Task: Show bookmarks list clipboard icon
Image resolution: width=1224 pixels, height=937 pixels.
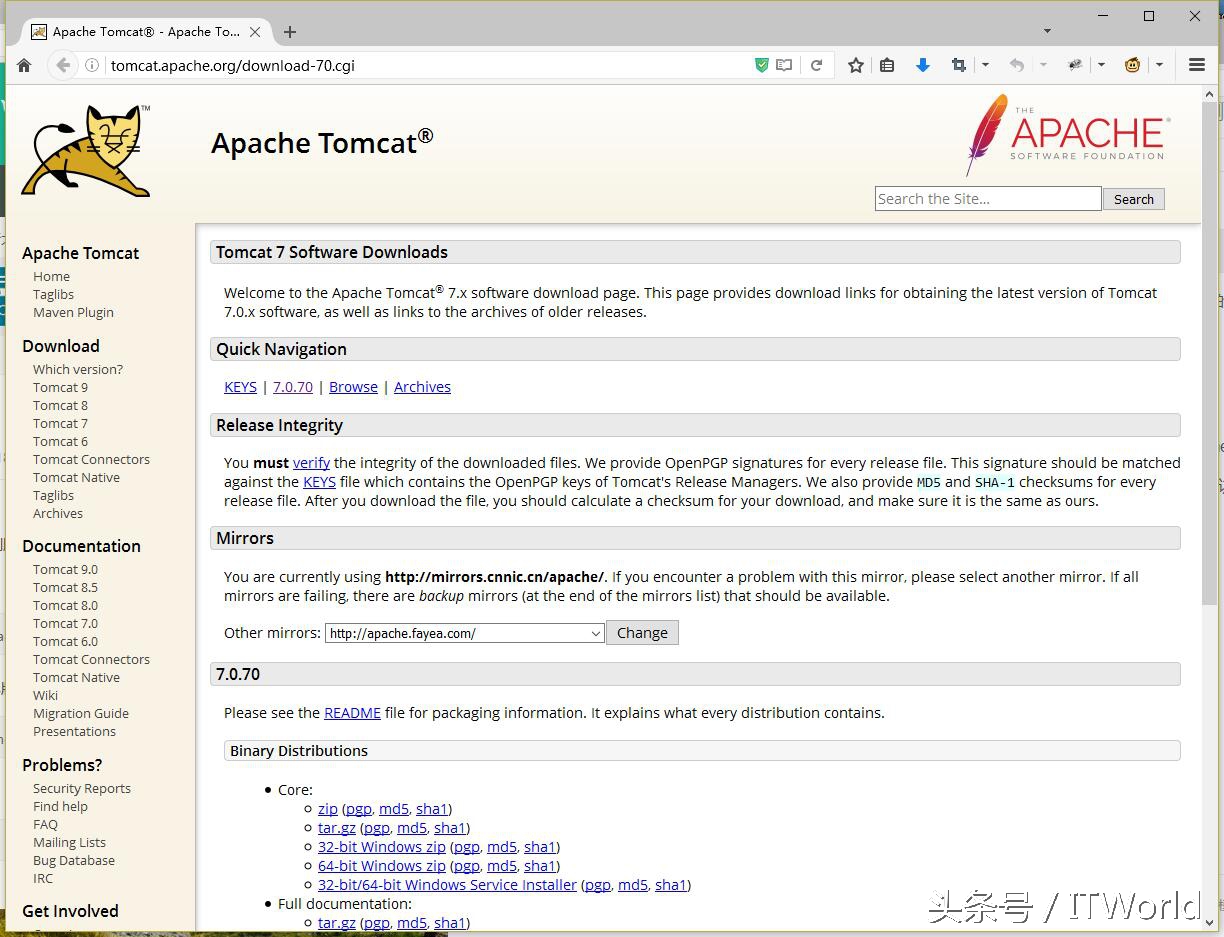Action: point(887,65)
